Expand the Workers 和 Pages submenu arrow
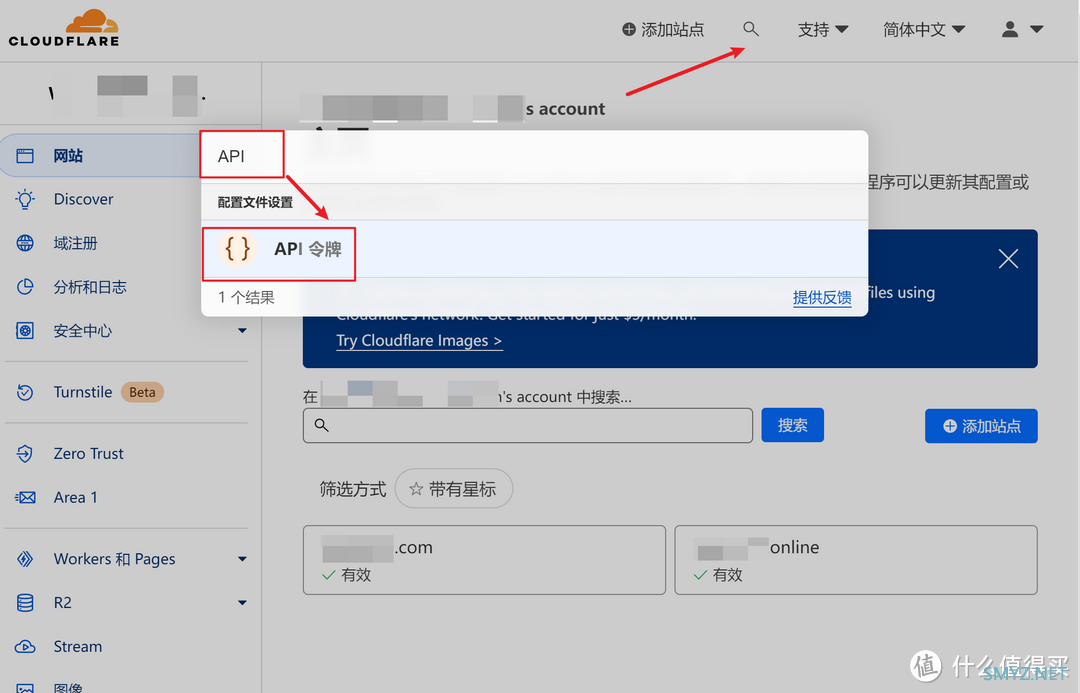This screenshot has height=693, width=1080. click(242, 559)
